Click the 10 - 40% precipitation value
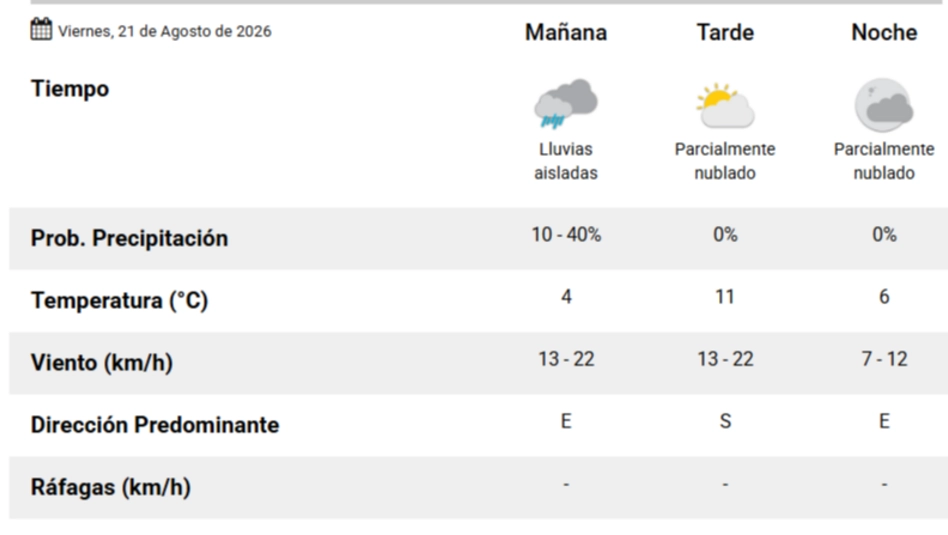The width and height of the screenshot is (948, 535). pos(566,235)
